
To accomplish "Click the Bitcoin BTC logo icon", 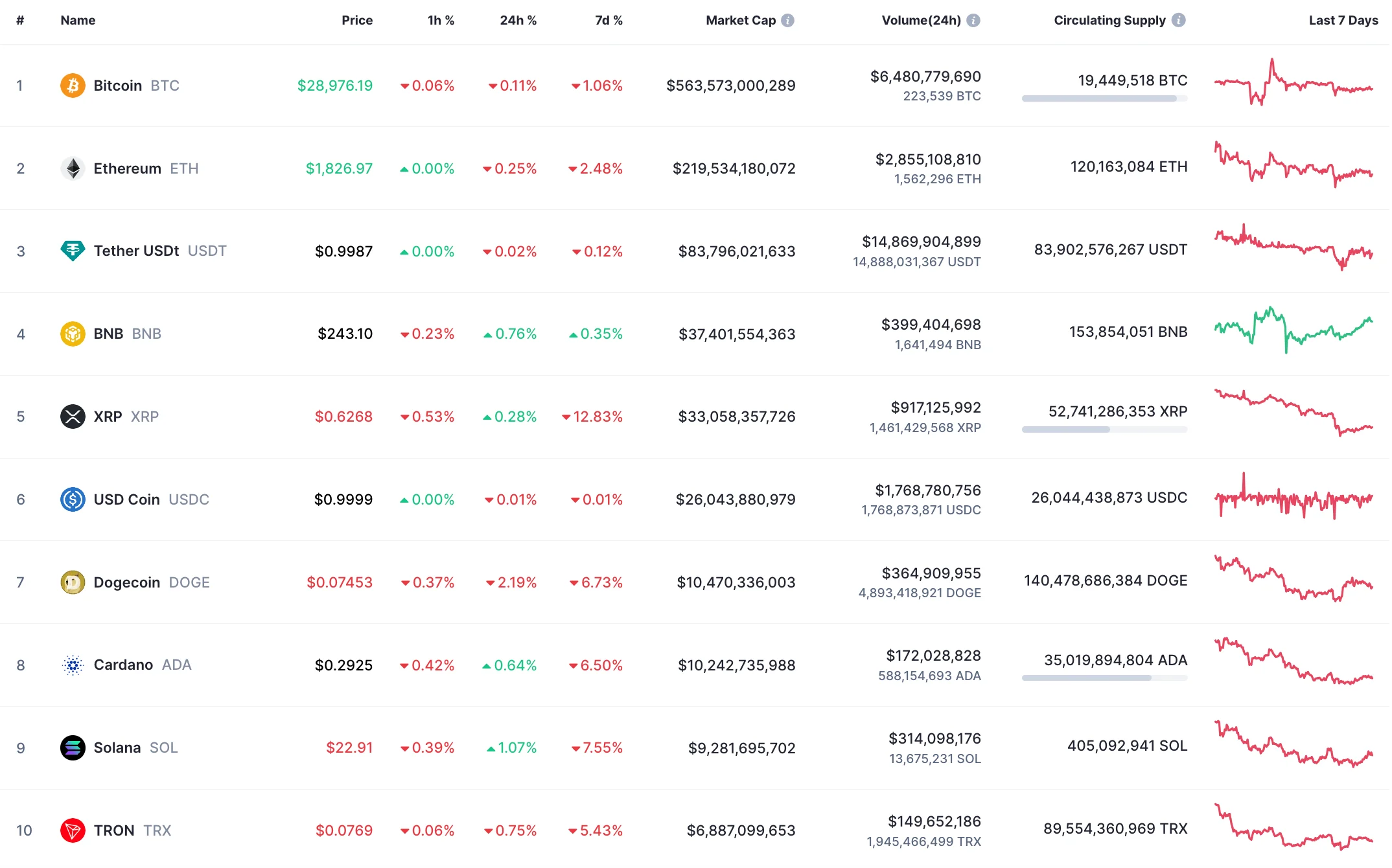I will pos(73,85).
